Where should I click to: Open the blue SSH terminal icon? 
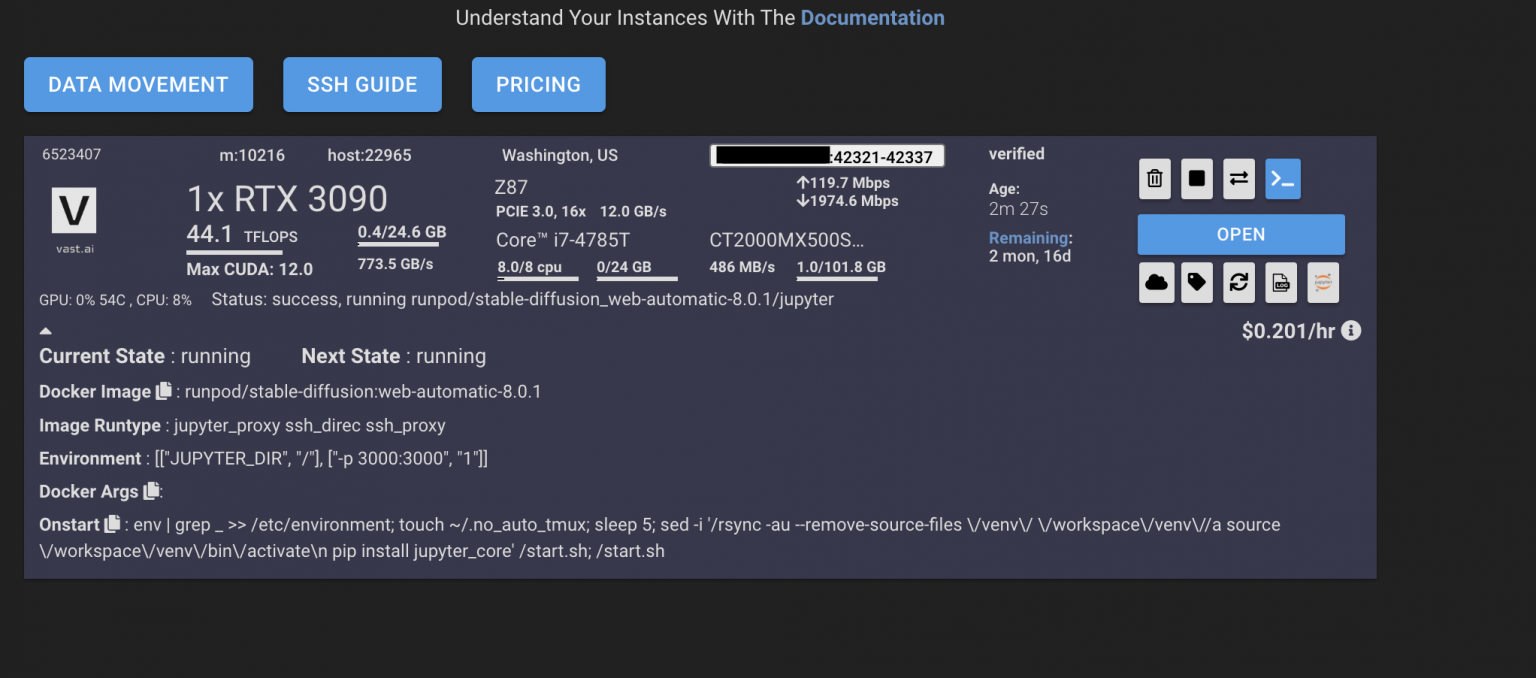[x=1282, y=178]
